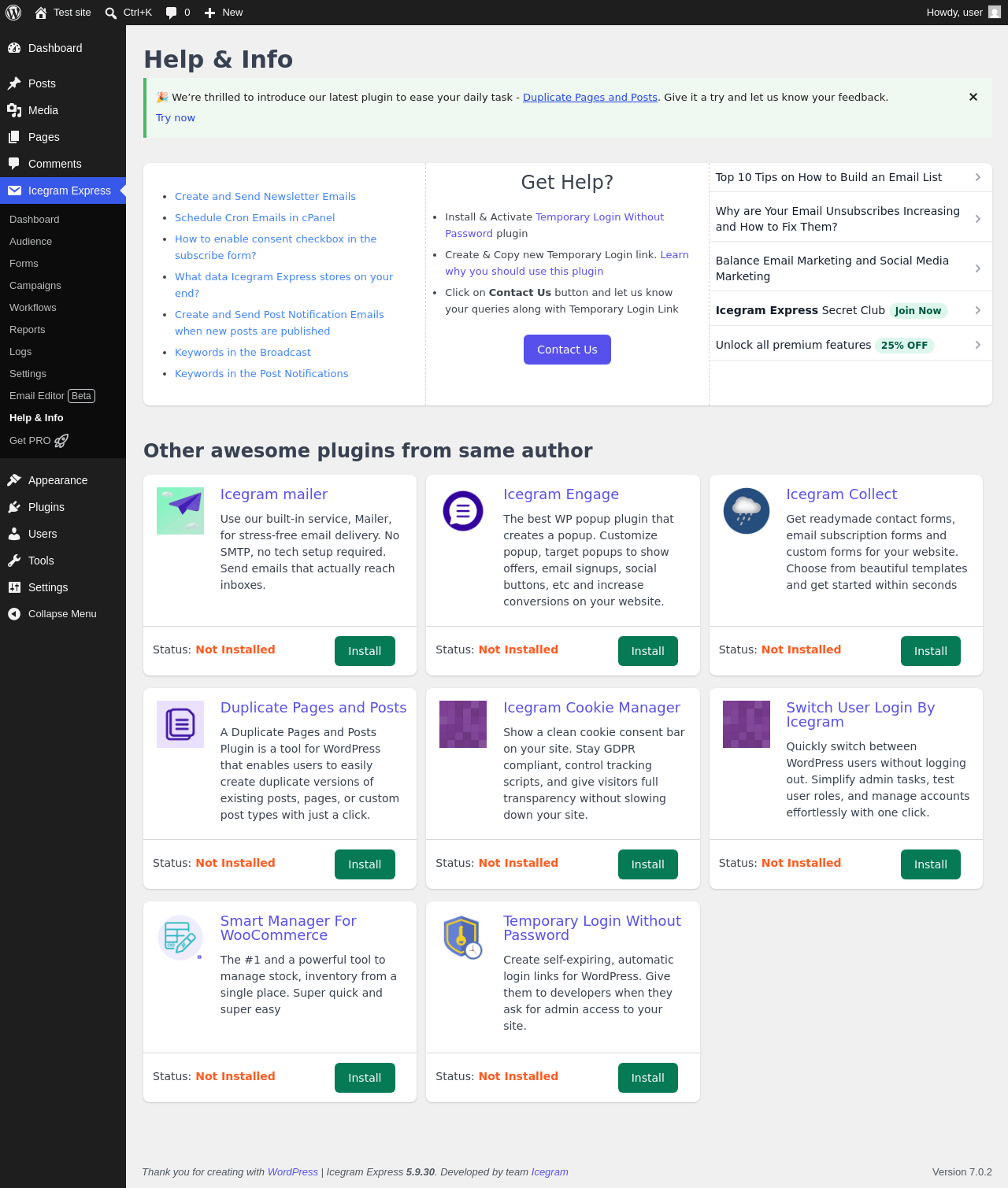
Task: Click the Pages icon in sidebar
Action: 14,137
